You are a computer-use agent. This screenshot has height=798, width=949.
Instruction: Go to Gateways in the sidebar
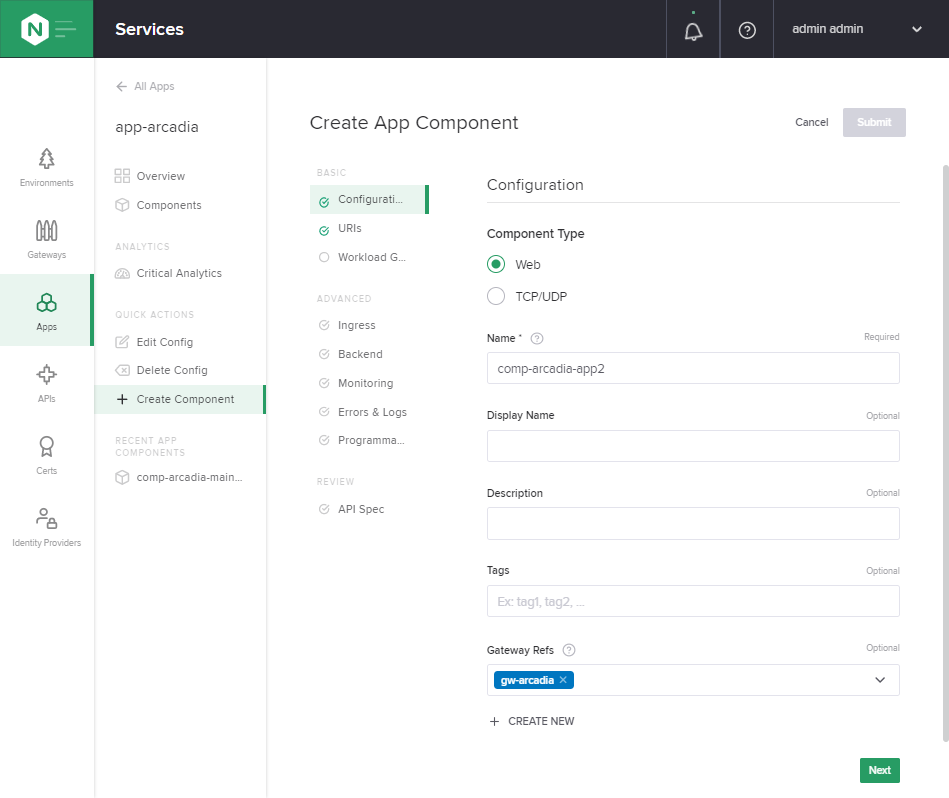(47, 240)
